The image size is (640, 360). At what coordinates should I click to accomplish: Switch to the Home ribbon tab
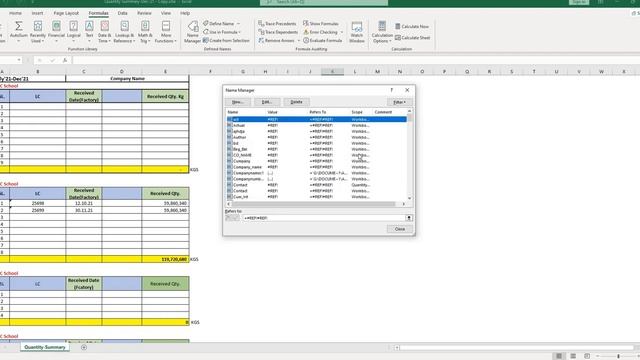click(16, 13)
